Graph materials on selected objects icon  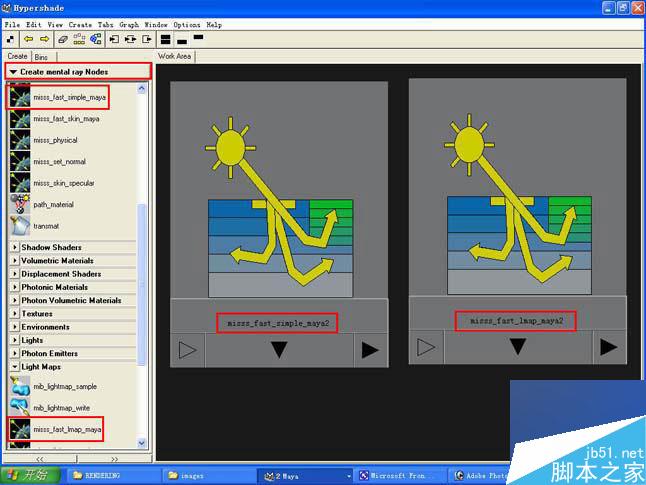96,39
